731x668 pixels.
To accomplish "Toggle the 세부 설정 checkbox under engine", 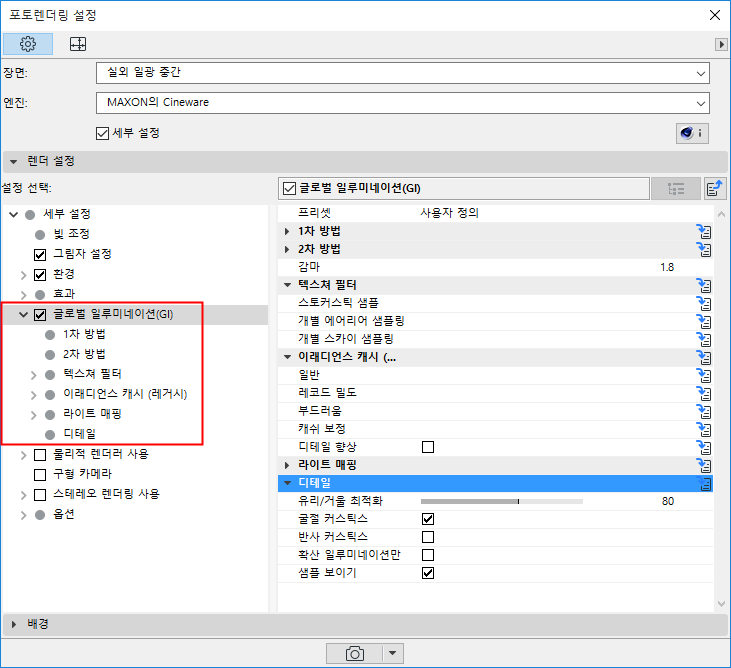I will coord(102,134).
